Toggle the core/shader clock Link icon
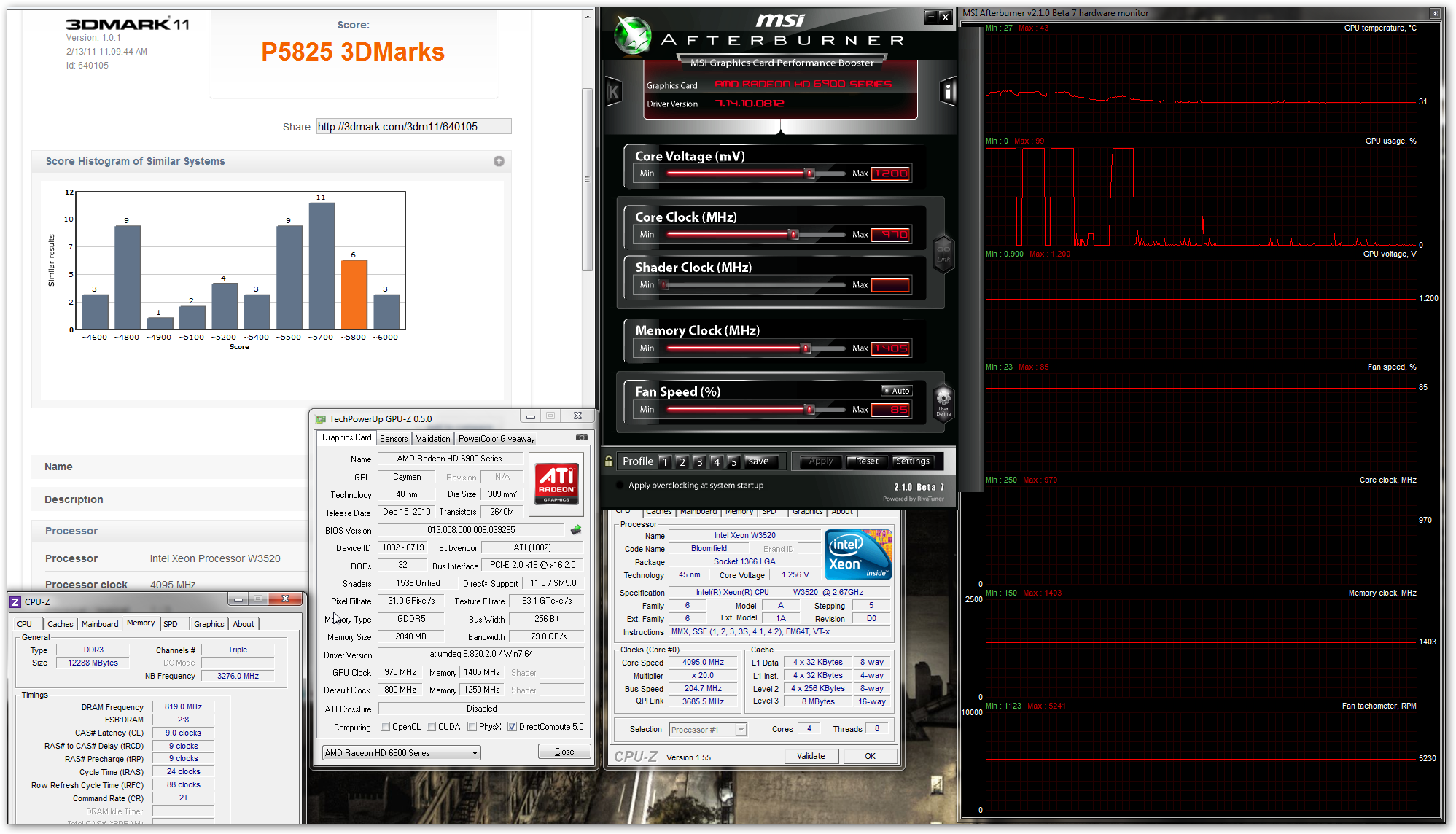1456x834 pixels. 943,254
